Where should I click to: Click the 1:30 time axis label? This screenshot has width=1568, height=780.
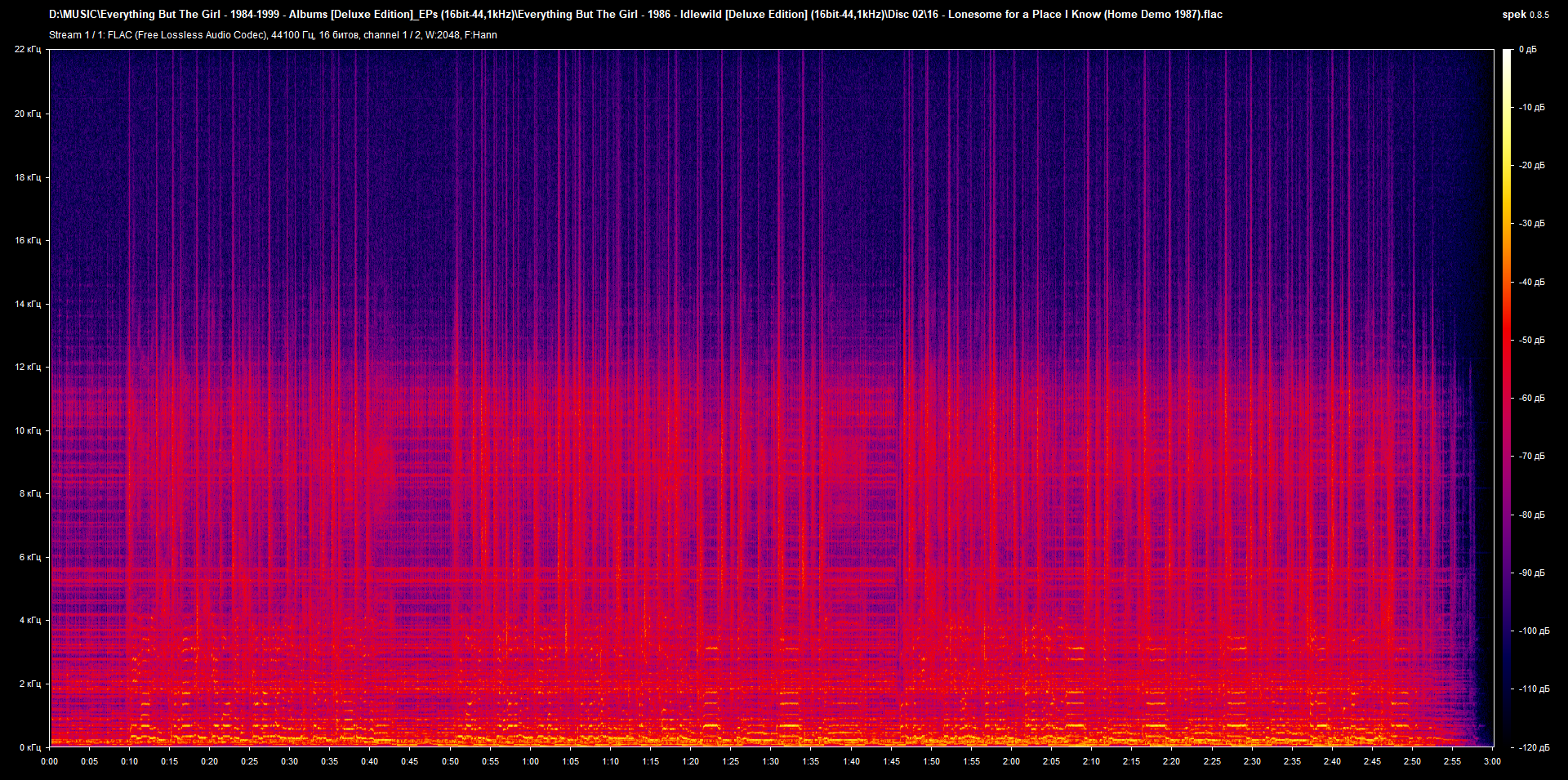click(x=771, y=761)
